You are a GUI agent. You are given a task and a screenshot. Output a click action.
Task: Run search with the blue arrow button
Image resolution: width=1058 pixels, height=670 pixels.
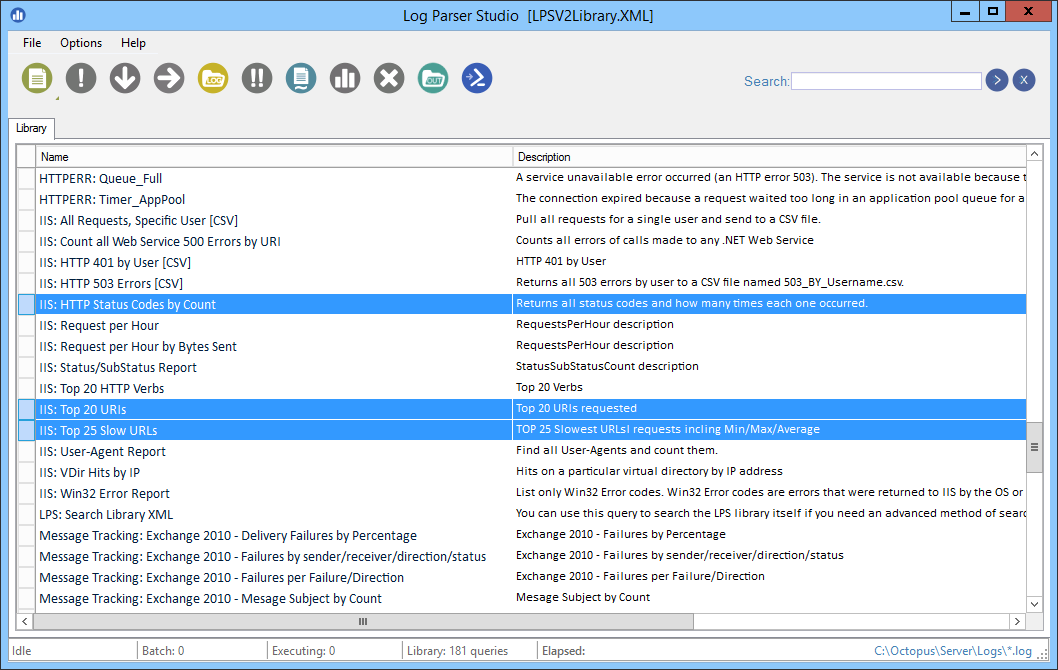(996, 81)
